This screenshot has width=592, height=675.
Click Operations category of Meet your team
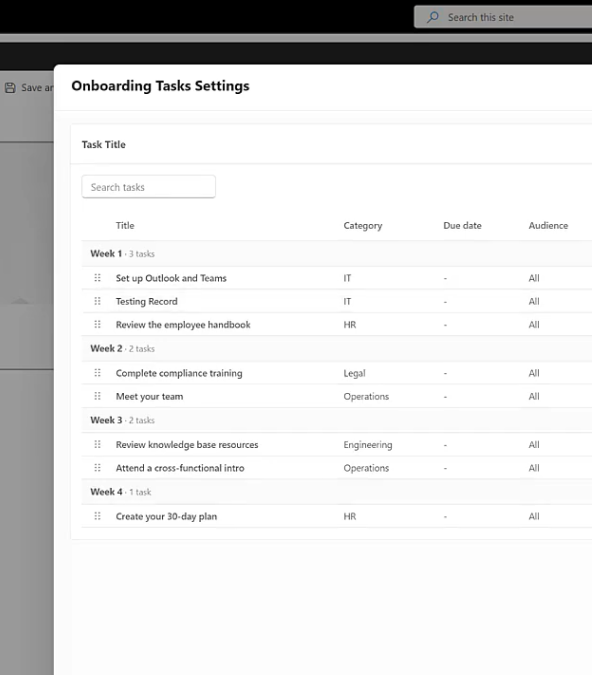point(366,396)
